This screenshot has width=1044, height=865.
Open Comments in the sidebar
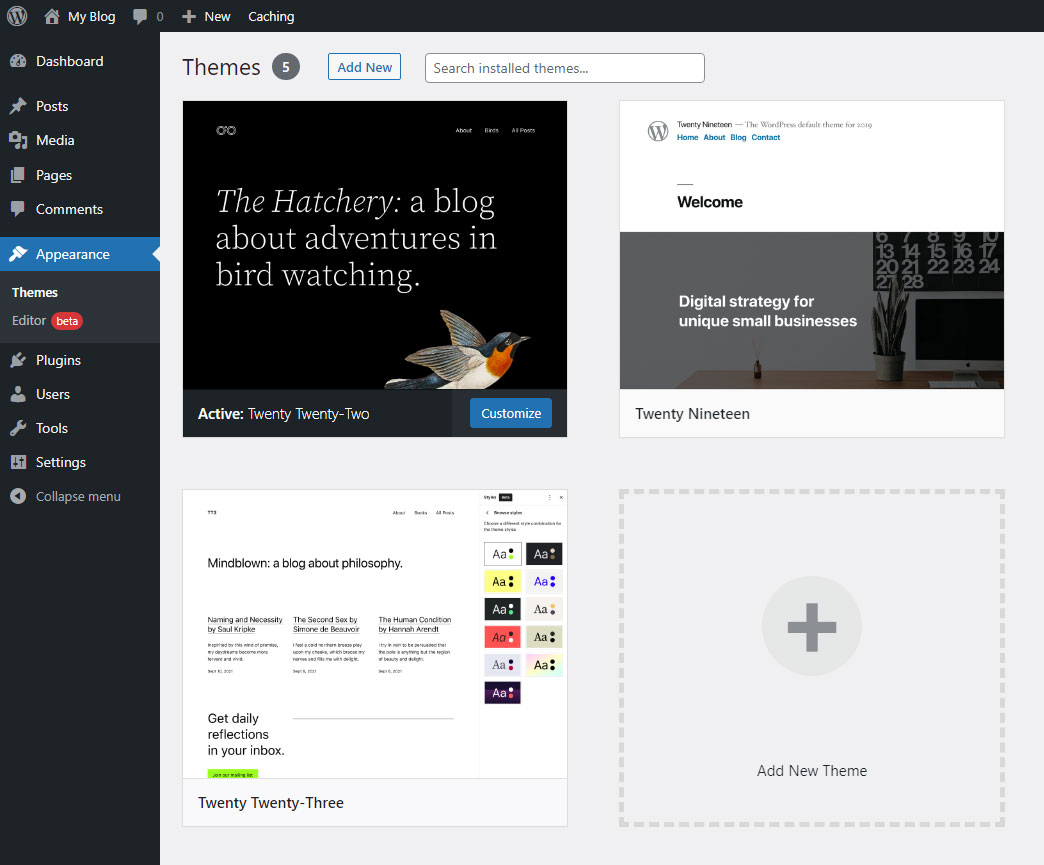click(80, 209)
